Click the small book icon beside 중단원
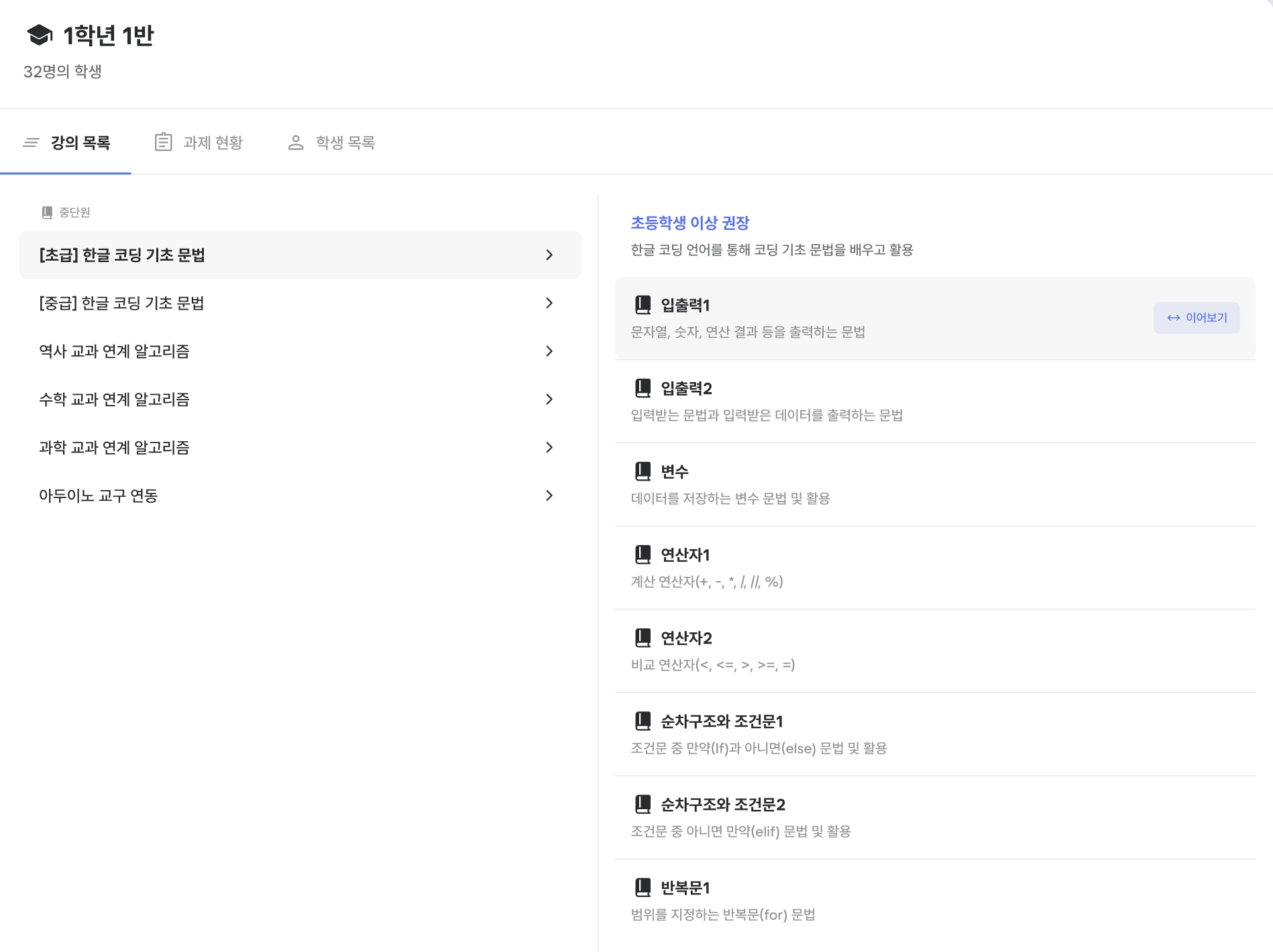This screenshot has width=1273, height=952. 47,213
